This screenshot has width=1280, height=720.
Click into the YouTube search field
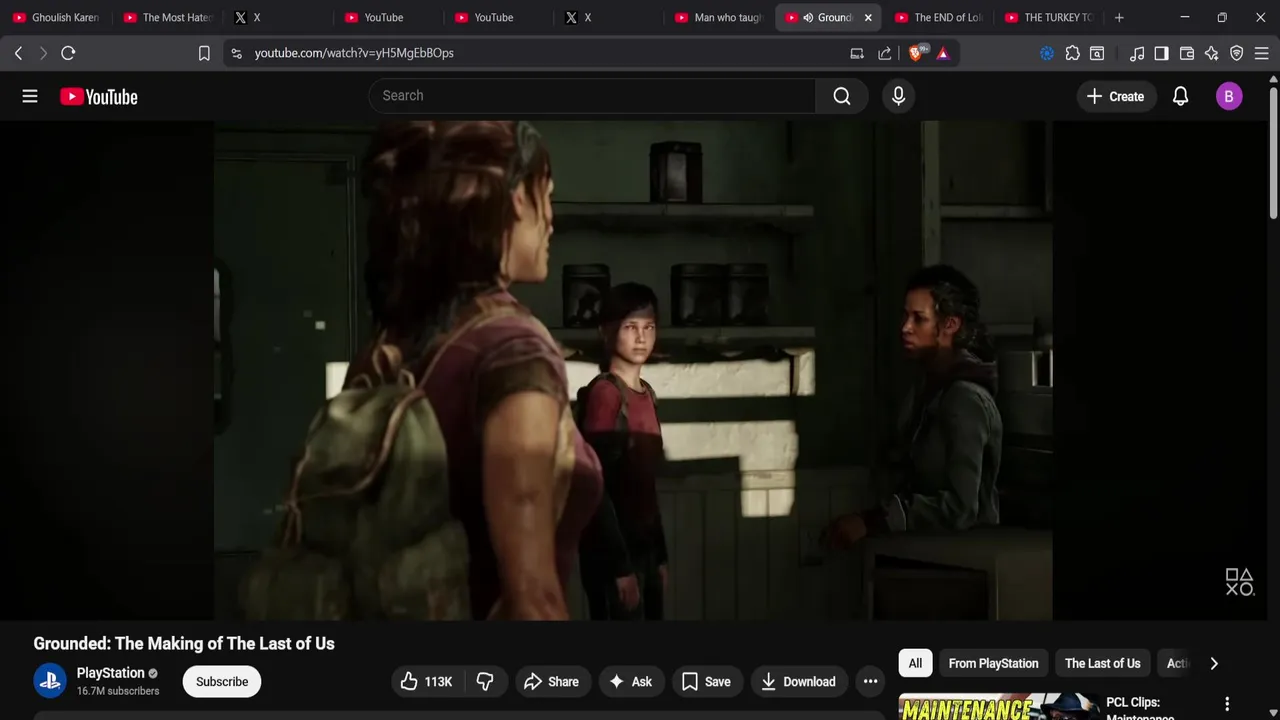(592, 96)
